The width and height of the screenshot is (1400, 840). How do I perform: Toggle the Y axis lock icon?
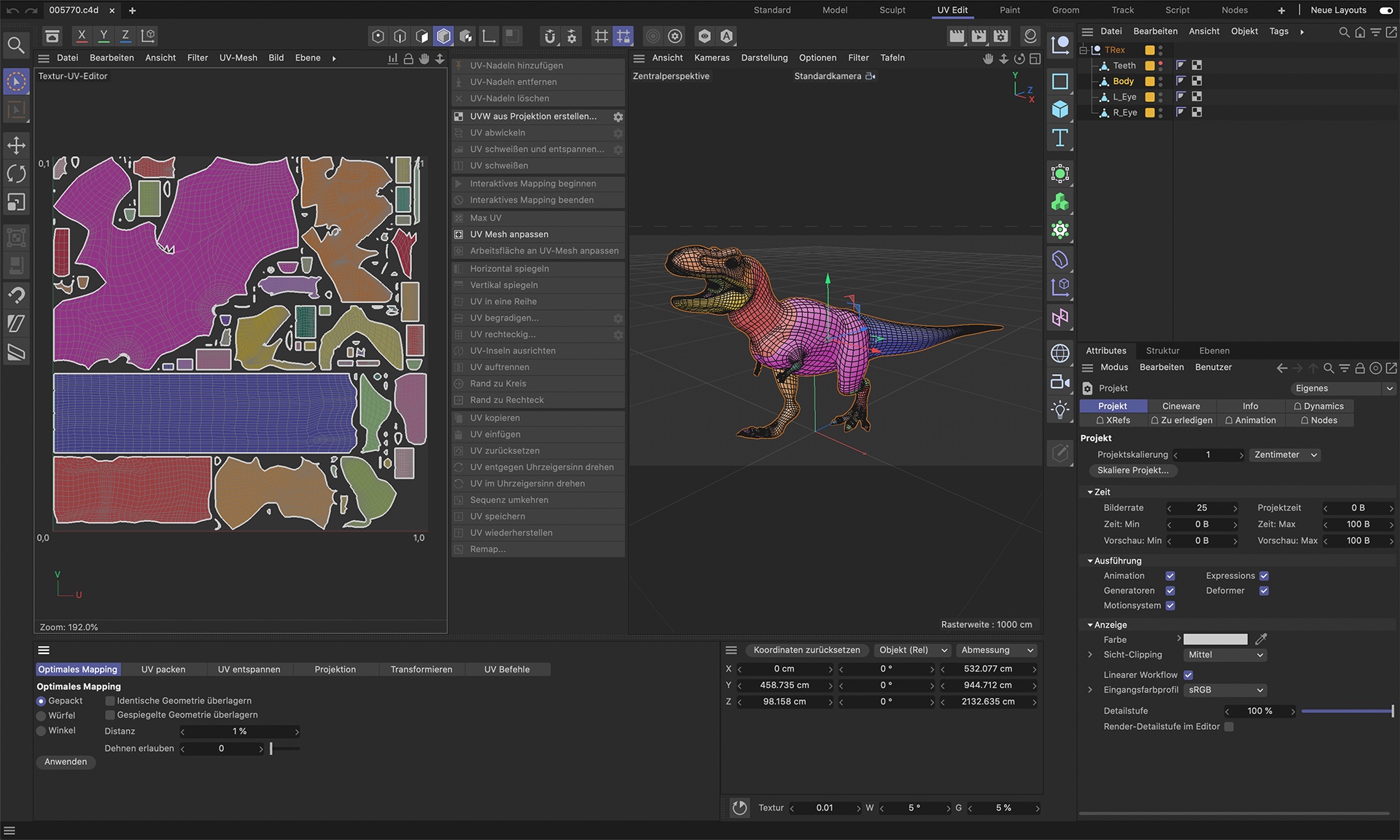click(x=104, y=36)
